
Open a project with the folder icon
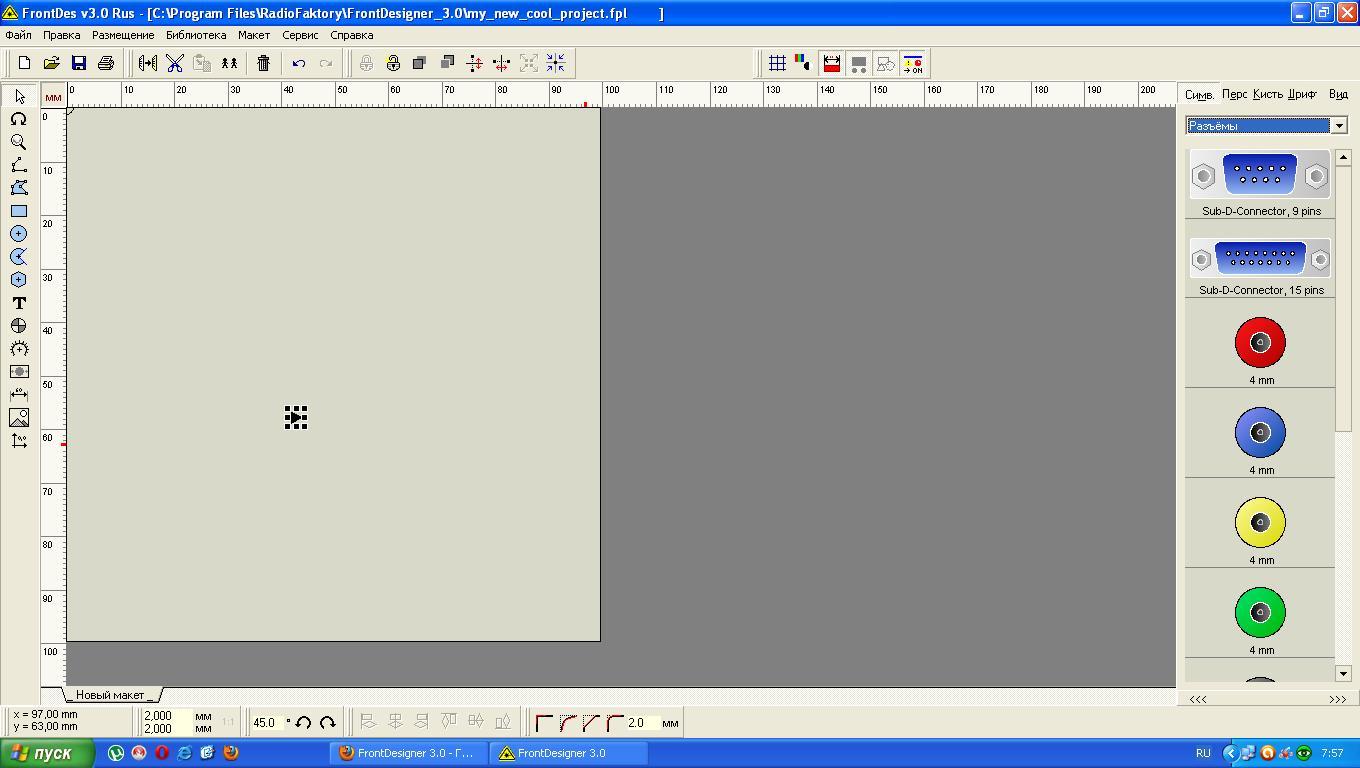(x=51, y=63)
